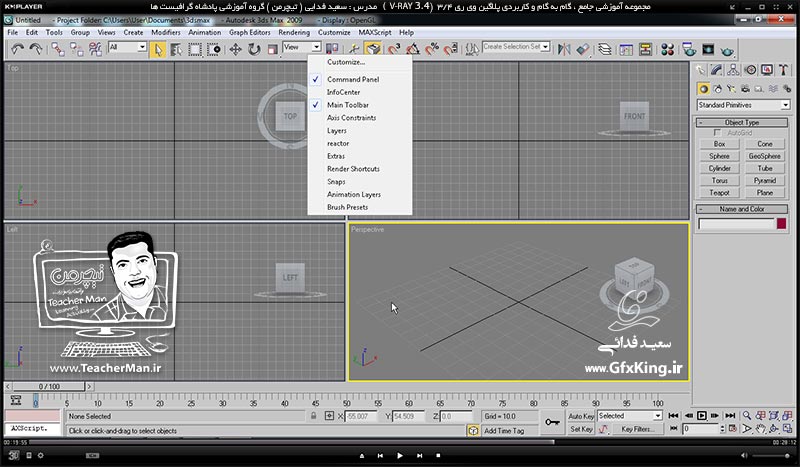
Task: Select the Shapes category icon
Action: (718, 89)
